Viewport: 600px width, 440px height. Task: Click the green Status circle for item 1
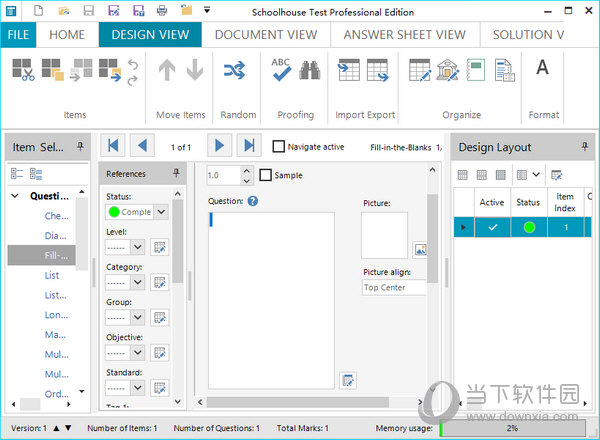coord(529,227)
